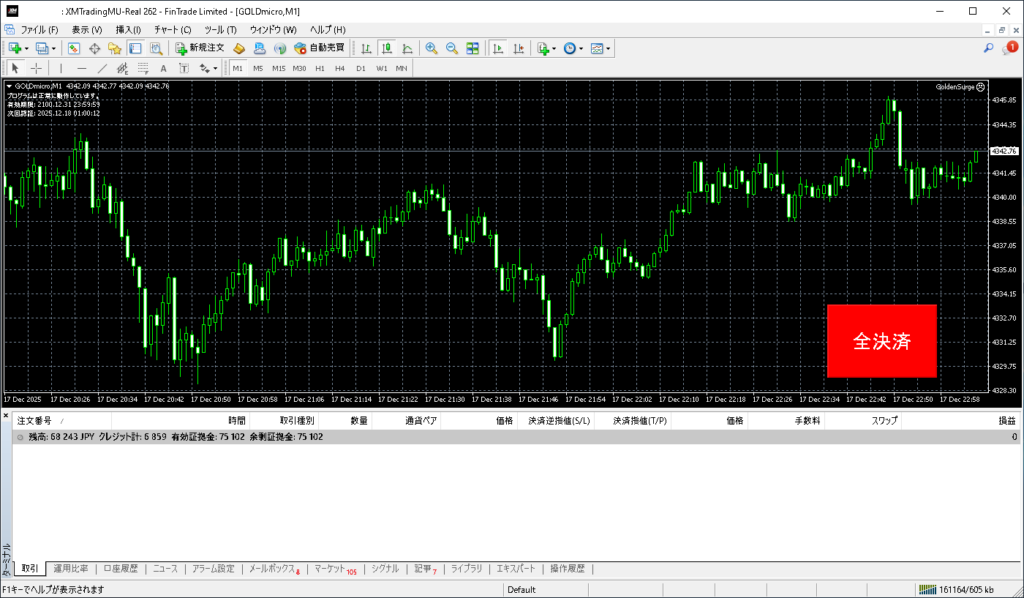Switch chart to H4 timeframe
The height and width of the screenshot is (598, 1024).
tap(340, 69)
